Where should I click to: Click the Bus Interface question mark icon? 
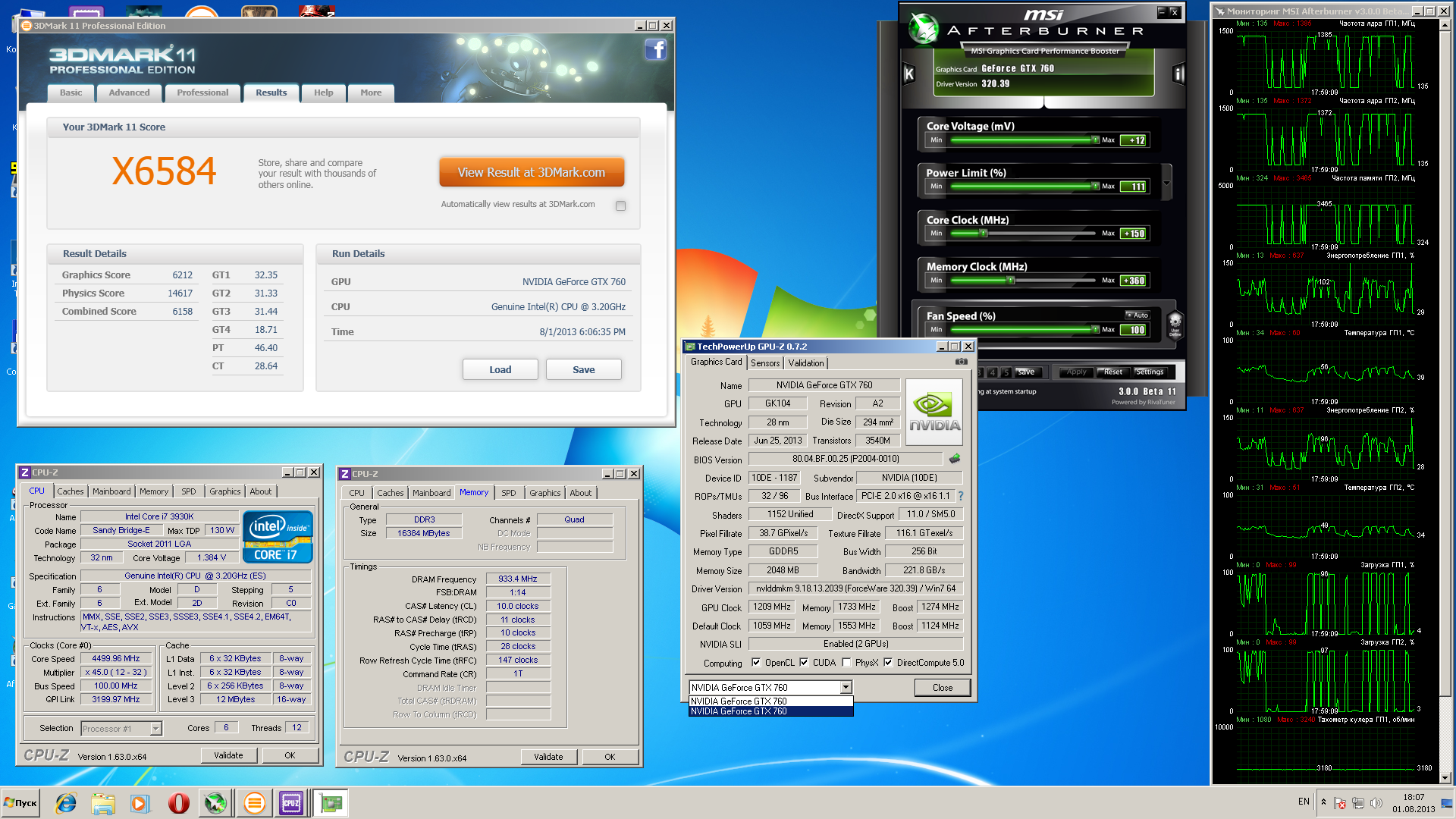pos(960,496)
